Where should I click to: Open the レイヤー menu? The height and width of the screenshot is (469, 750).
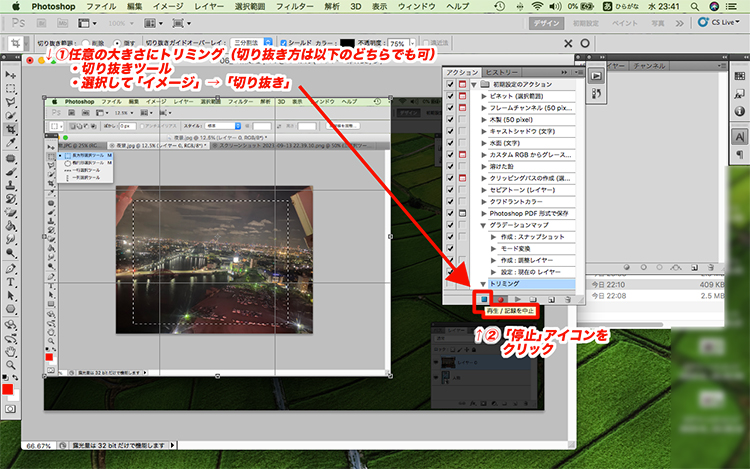pyautogui.click(x=209, y=6)
